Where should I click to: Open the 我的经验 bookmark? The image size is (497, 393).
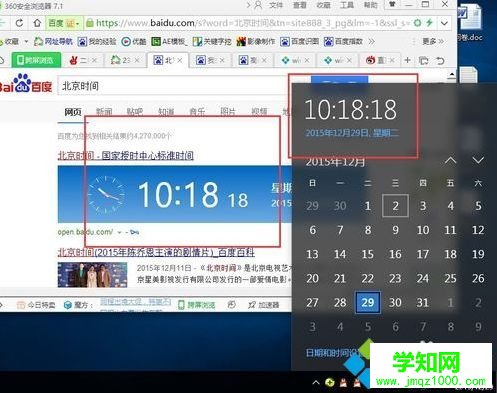[x=97, y=41]
